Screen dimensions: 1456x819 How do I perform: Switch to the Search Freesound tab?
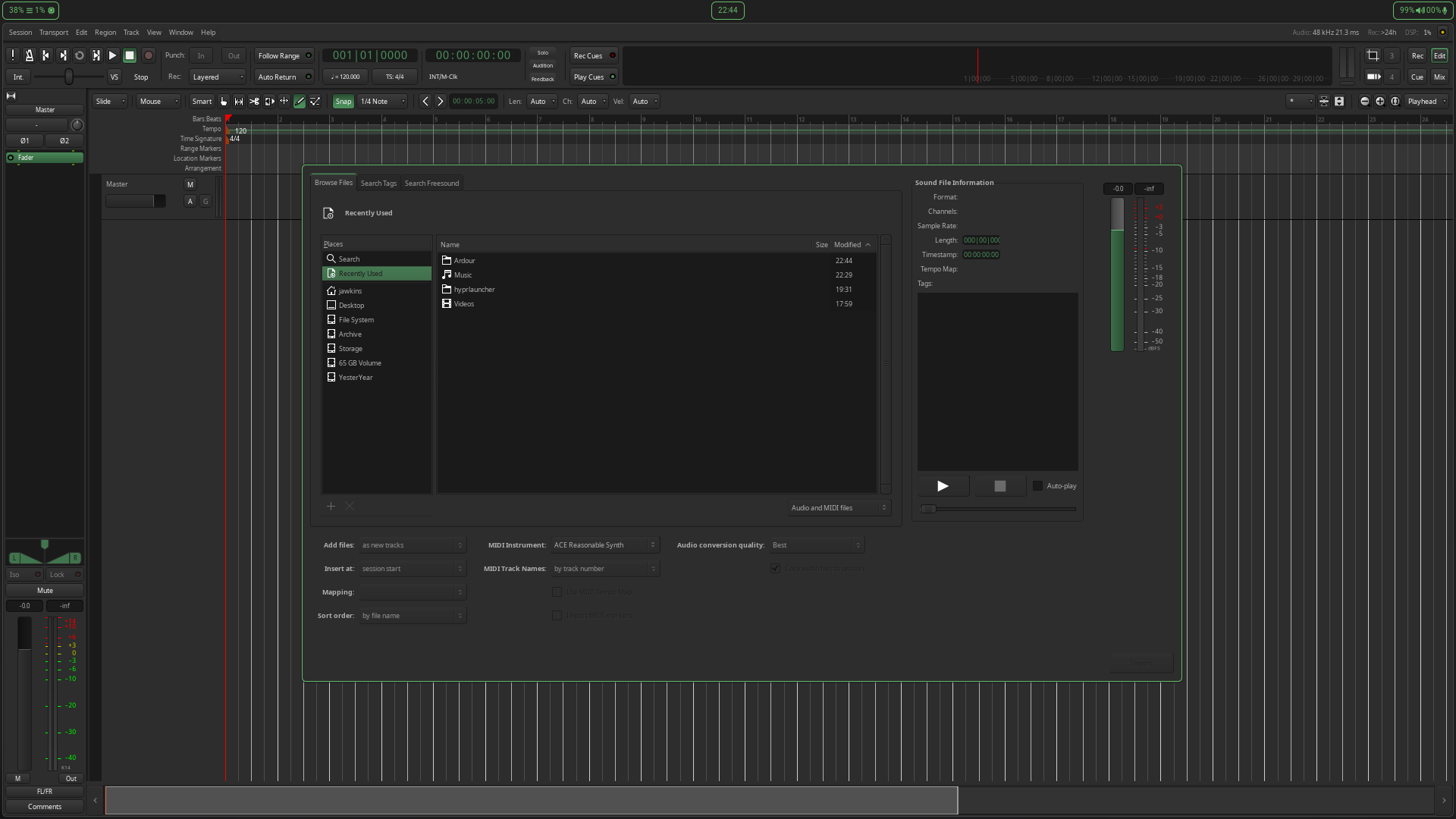click(x=431, y=184)
